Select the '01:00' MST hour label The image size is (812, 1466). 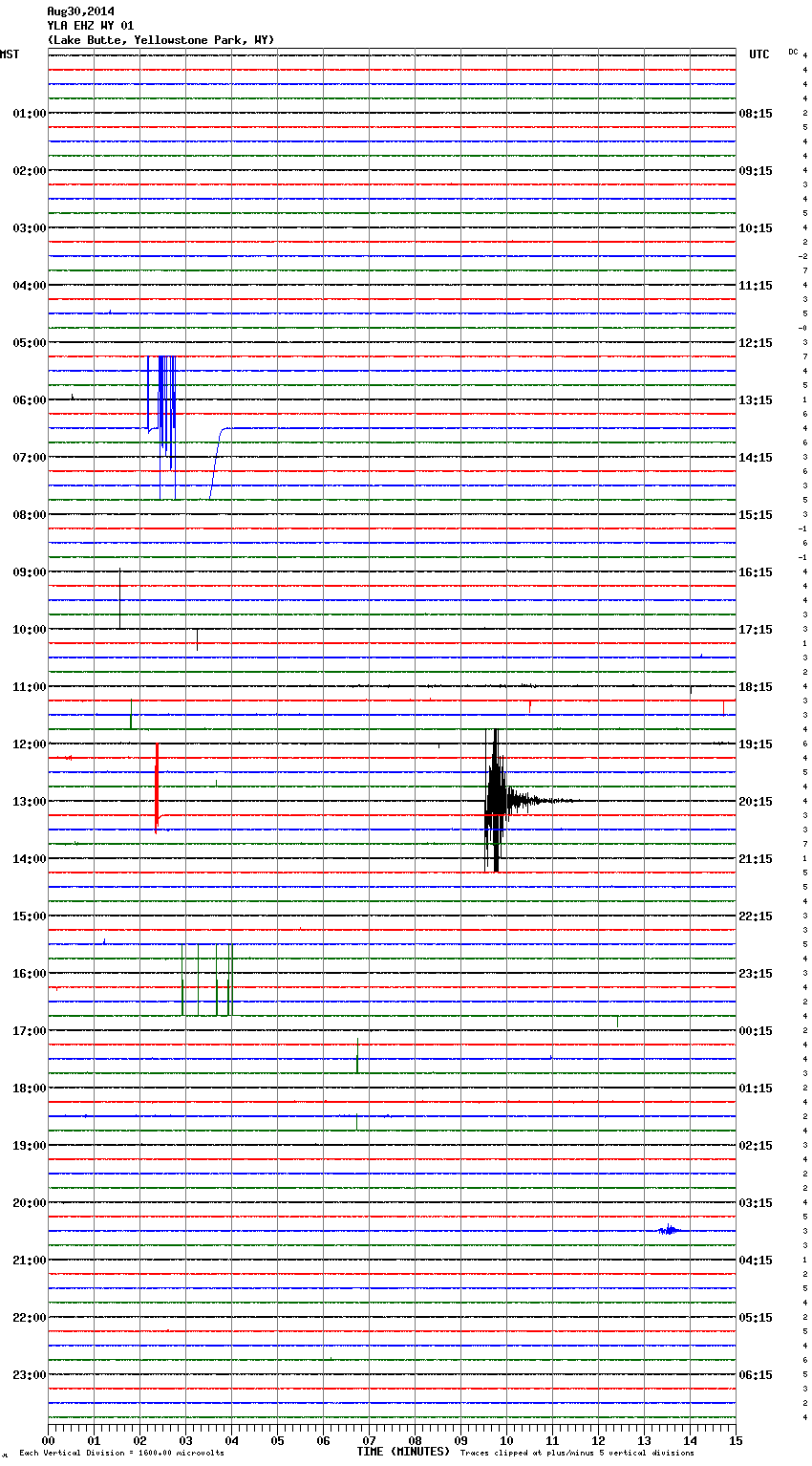pos(29,114)
